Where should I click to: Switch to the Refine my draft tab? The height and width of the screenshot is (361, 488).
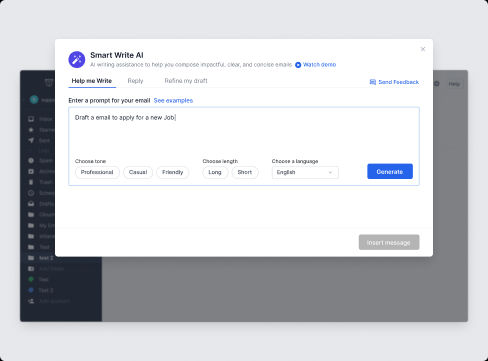tap(186, 81)
